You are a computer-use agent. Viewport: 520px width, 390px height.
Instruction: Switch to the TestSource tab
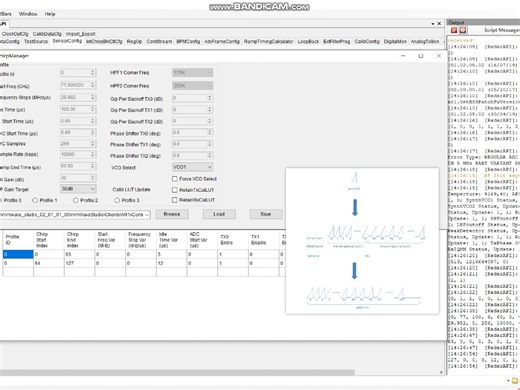(x=36, y=42)
